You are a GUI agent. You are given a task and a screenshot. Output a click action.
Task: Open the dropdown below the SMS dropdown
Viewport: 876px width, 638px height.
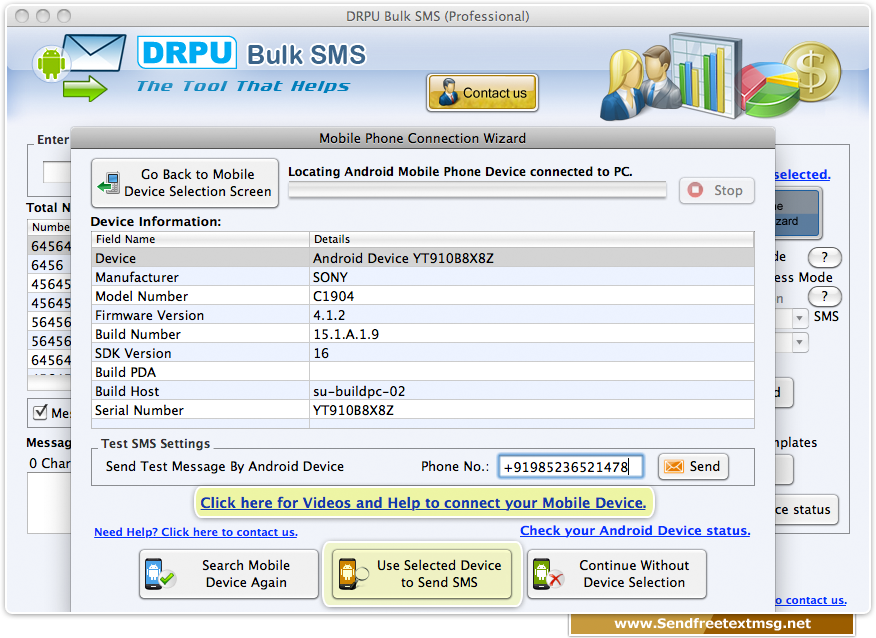(799, 342)
